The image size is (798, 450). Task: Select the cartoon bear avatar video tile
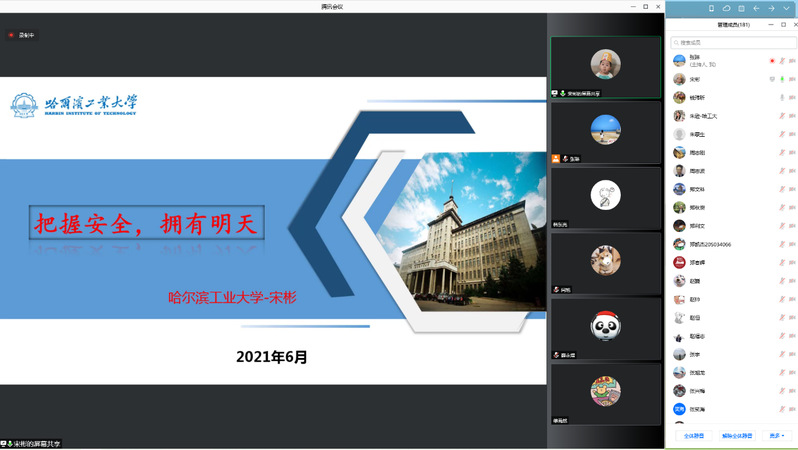(x=606, y=394)
